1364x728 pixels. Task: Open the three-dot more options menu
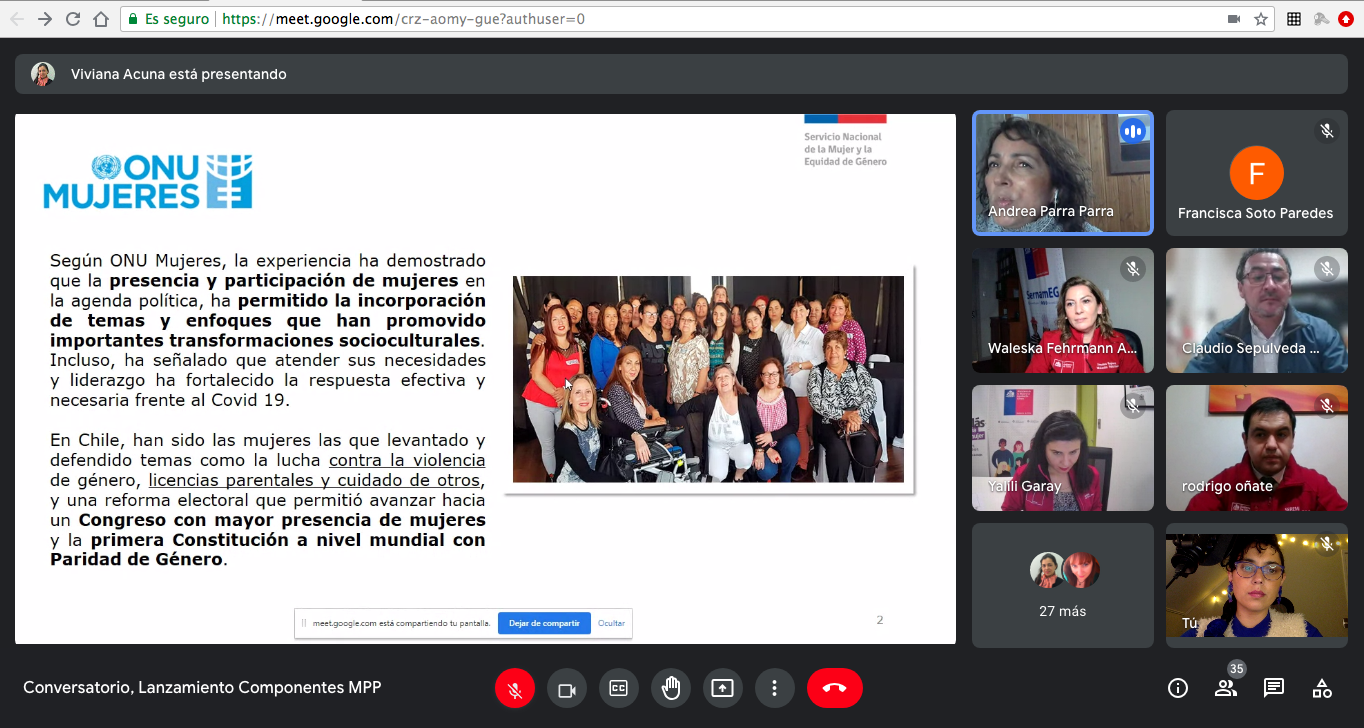[x=775, y=688]
